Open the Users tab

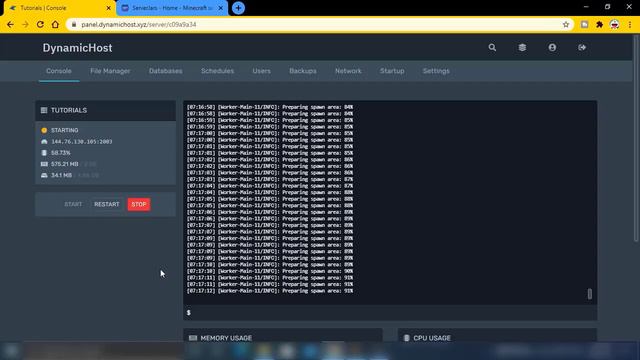(261, 71)
